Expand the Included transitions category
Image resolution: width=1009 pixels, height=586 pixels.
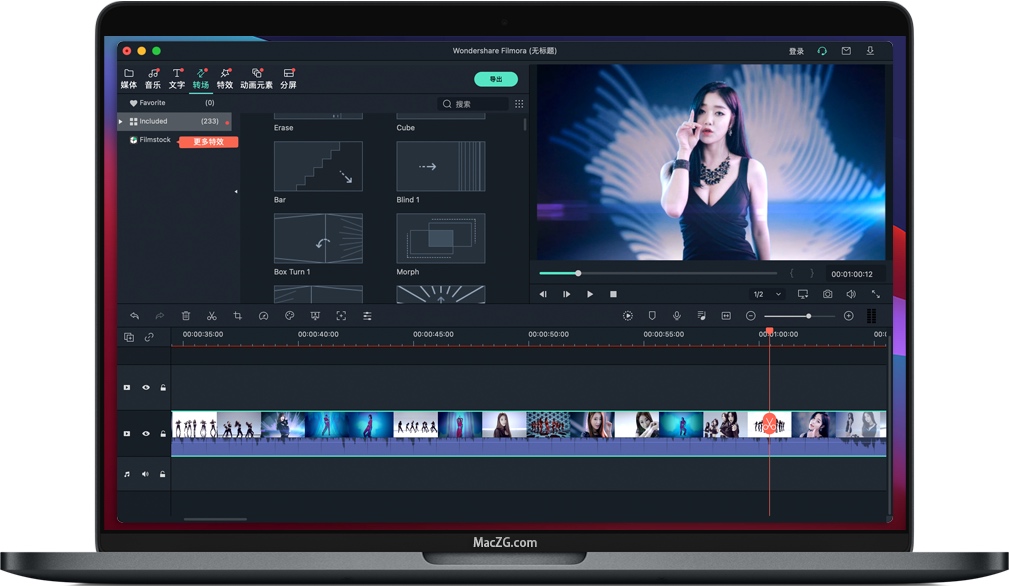click(121, 121)
